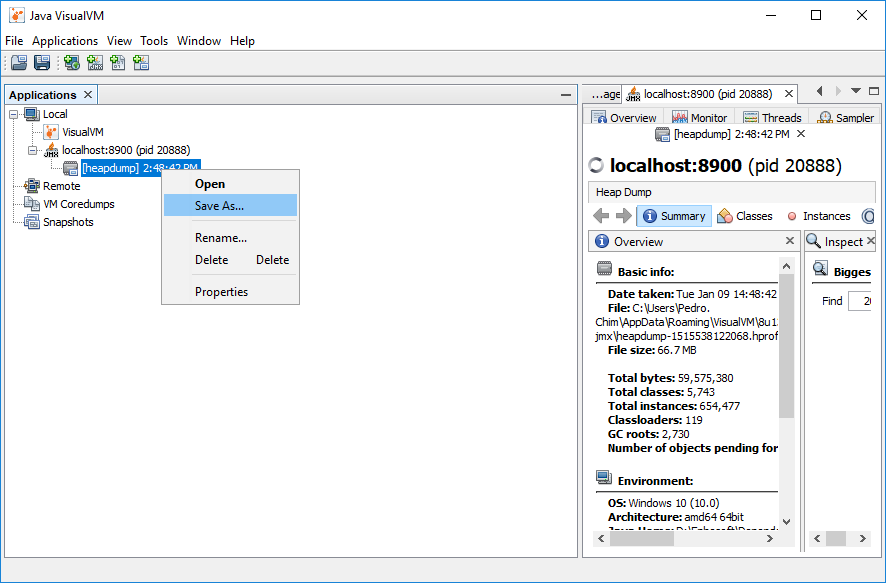Choose Rename... in the context menu
886x583 pixels.
pos(231,238)
